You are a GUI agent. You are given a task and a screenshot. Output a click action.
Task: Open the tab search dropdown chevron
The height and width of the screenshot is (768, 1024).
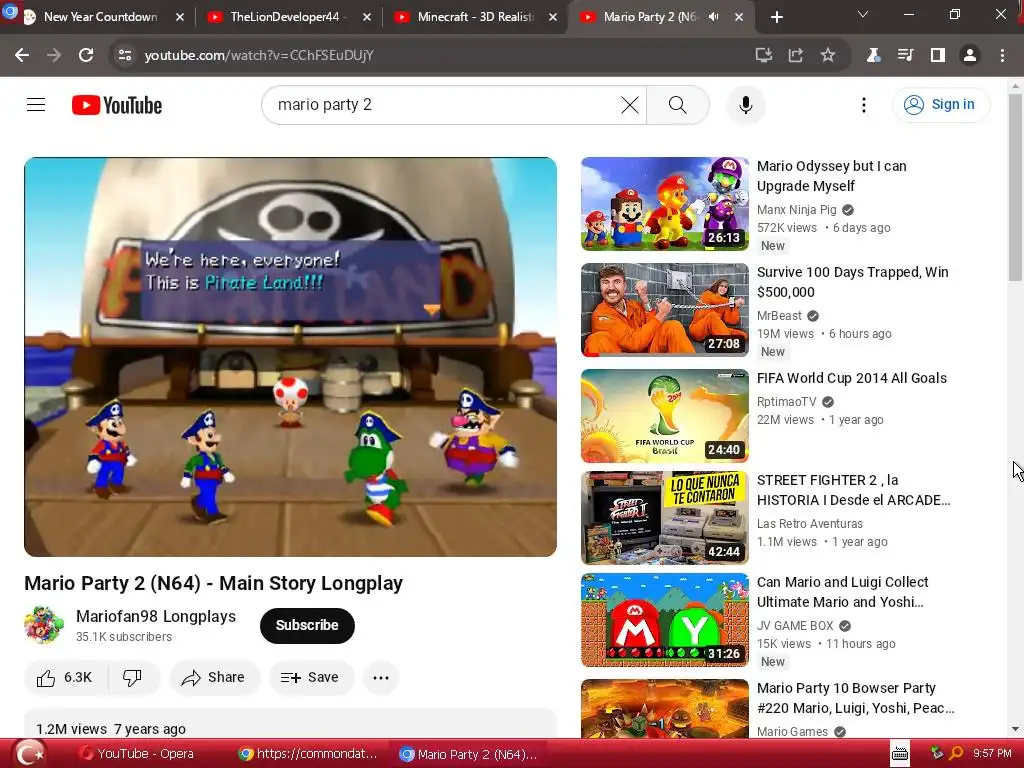coord(863,14)
